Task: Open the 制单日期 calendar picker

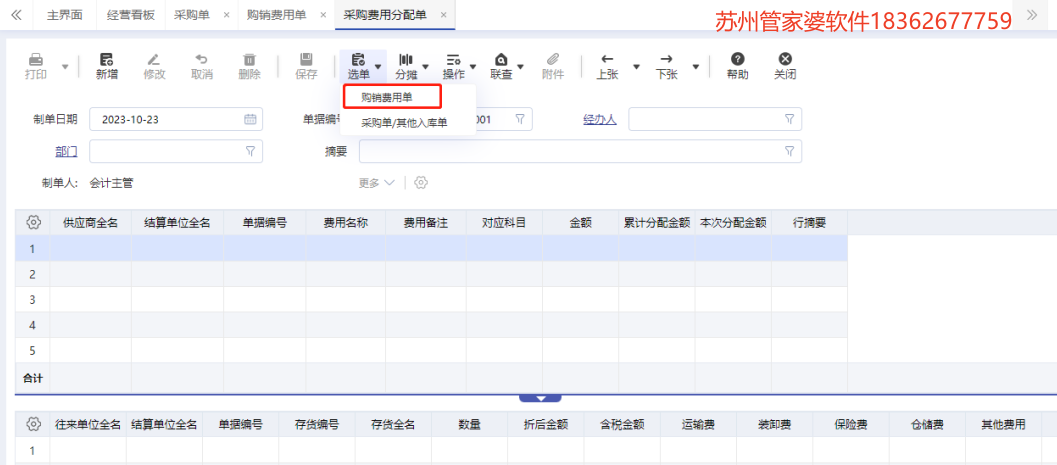Action: click(x=250, y=120)
